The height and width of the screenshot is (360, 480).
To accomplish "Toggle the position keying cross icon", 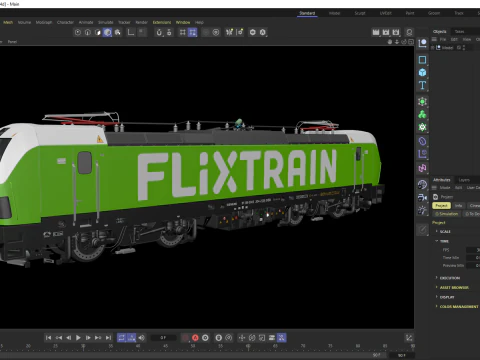I will pos(242,338).
